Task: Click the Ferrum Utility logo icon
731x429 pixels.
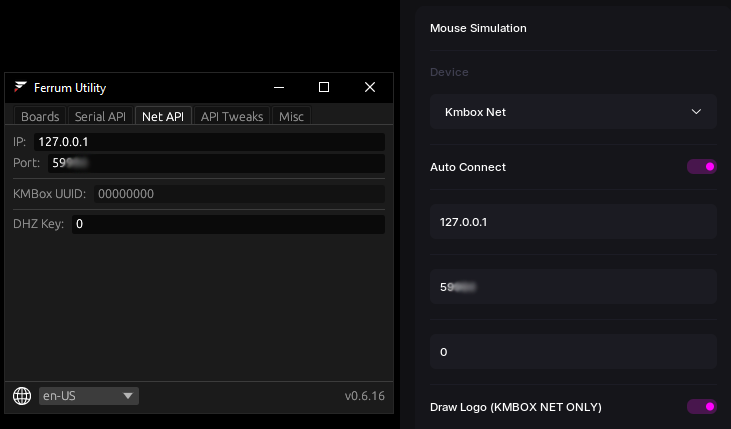Action: point(20,88)
